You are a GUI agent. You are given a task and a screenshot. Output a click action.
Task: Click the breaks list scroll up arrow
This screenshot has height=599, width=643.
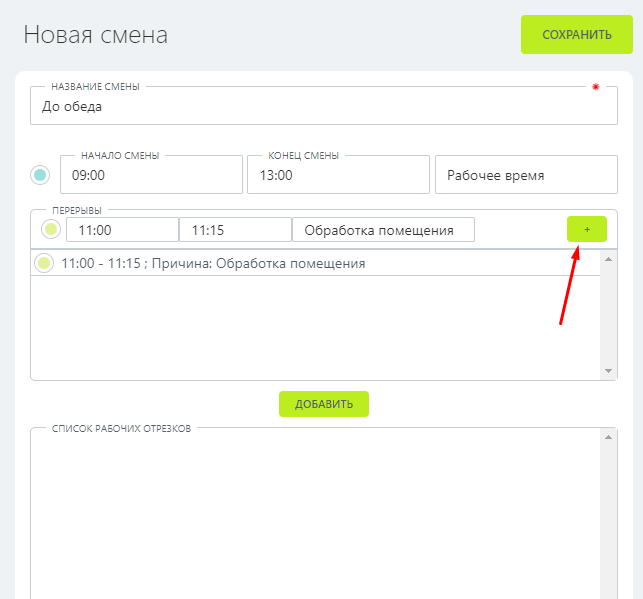(608, 257)
